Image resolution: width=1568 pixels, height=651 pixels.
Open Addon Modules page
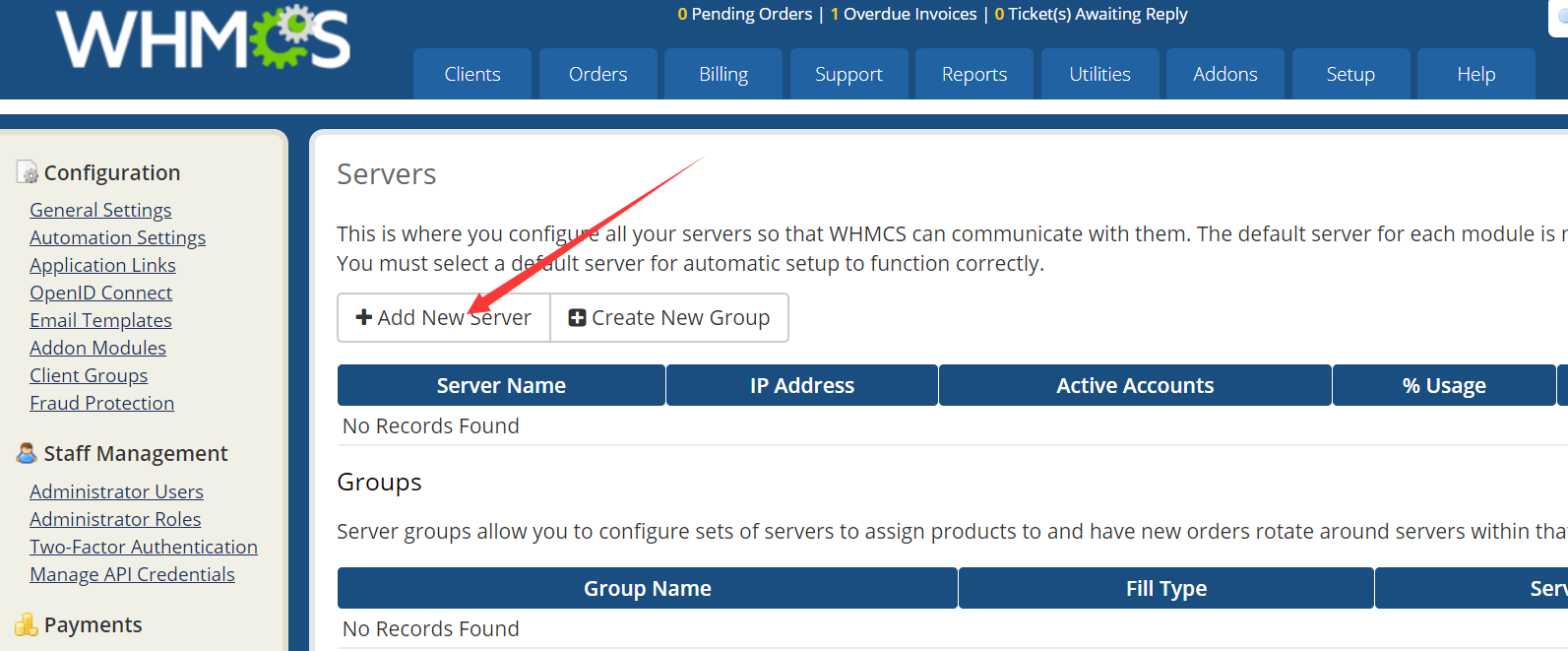[97, 348]
